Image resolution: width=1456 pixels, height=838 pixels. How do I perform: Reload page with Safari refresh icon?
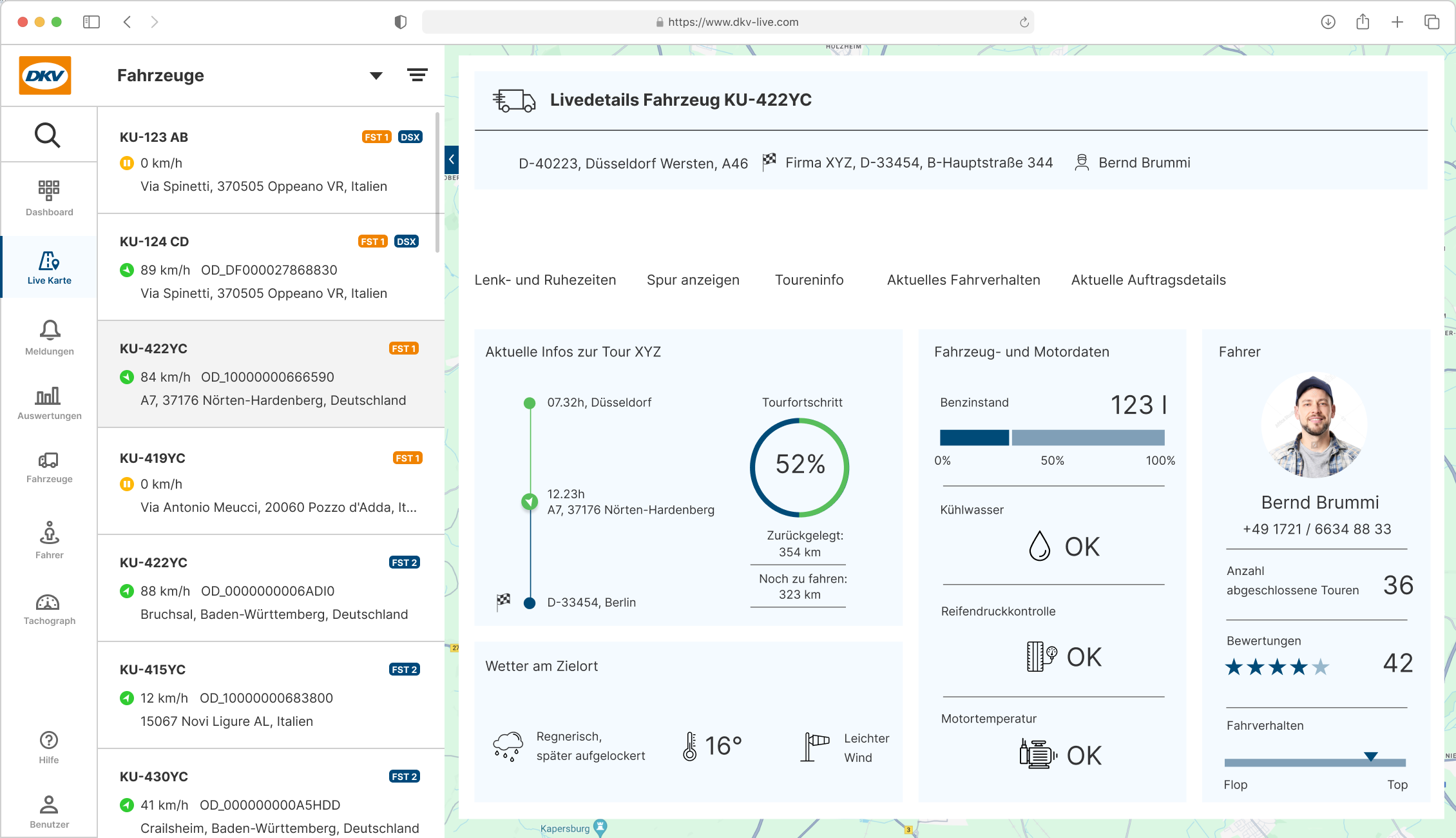coord(1024,23)
